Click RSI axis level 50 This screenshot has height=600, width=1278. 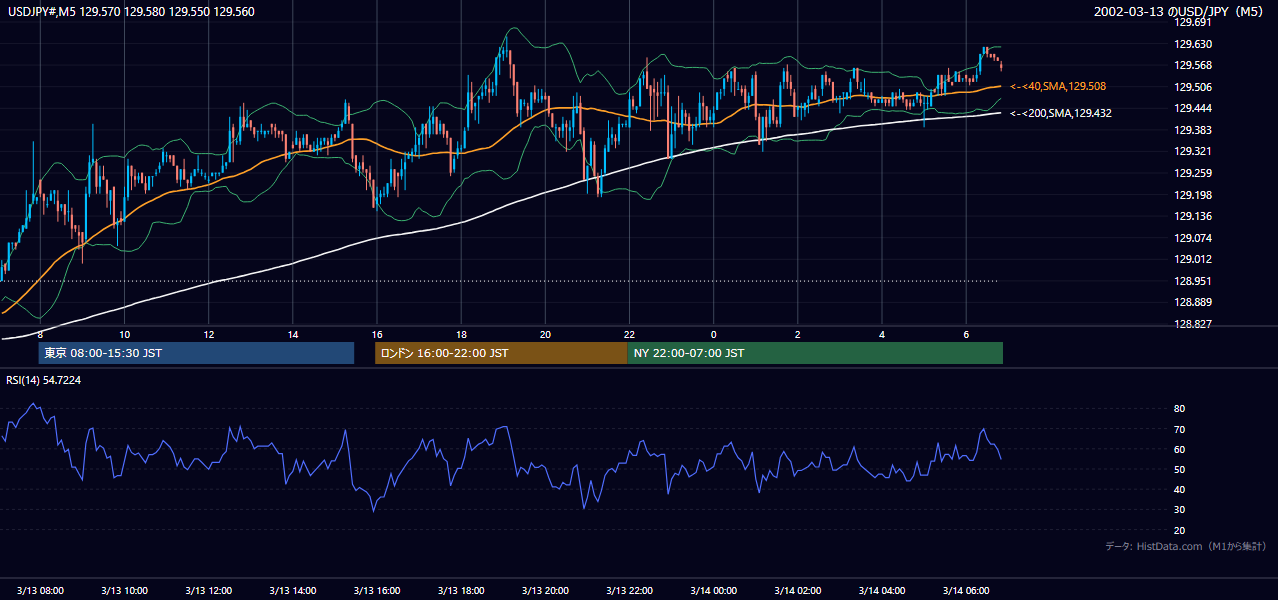click(x=1180, y=470)
